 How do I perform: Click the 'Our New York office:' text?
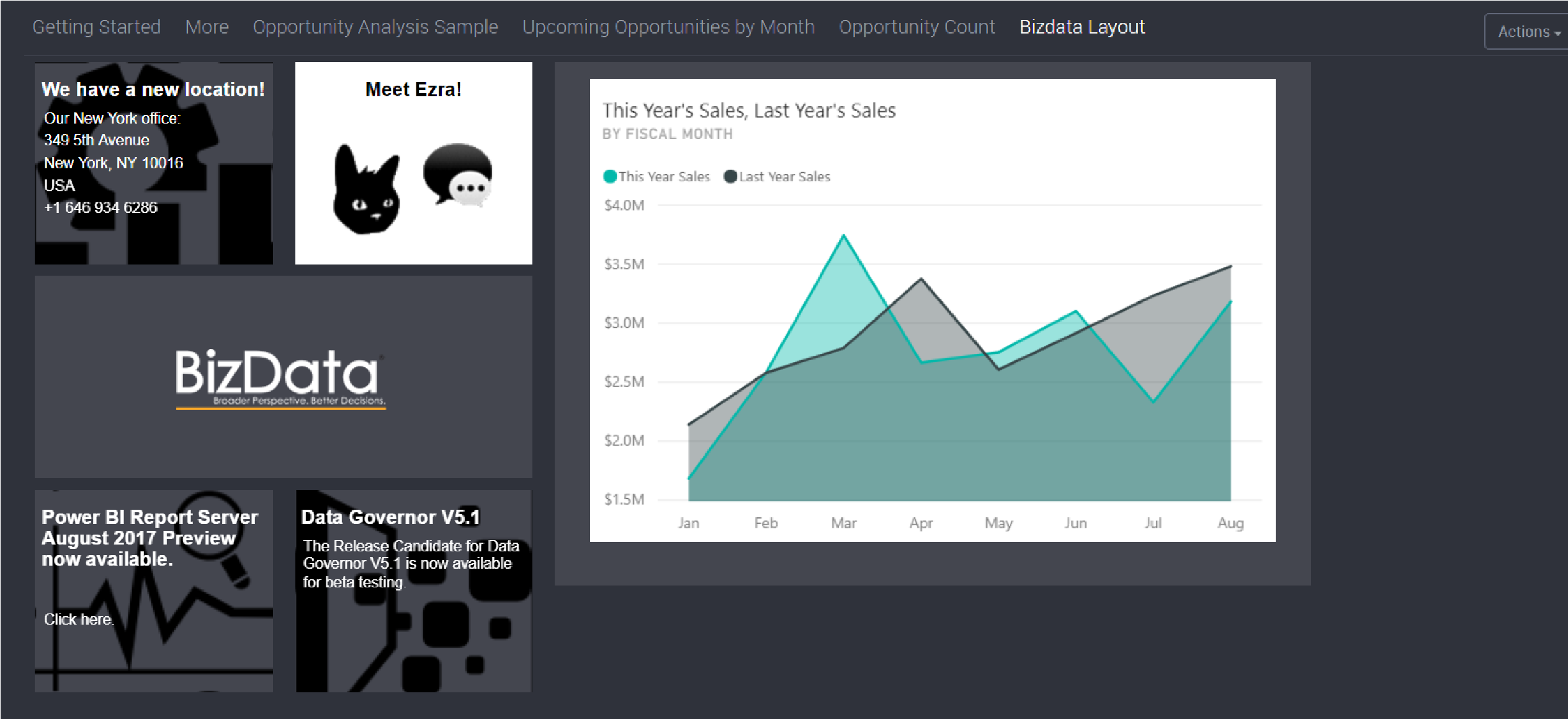tap(112, 118)
